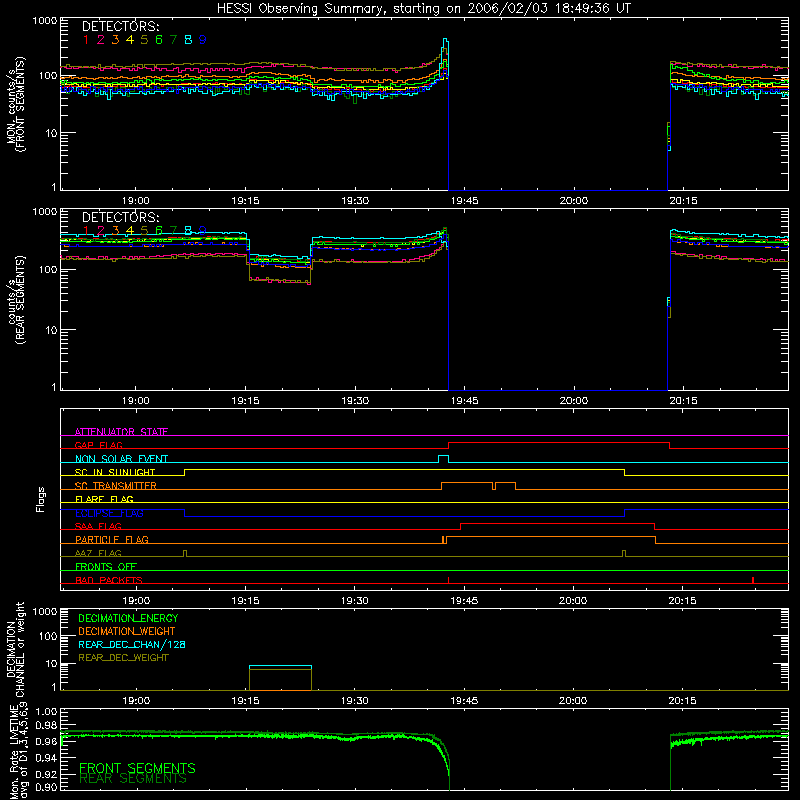Viewport: 800px width, 800px height.
Task: Click the ECLIPSE_FLAG label
Action: coord(109,513)
